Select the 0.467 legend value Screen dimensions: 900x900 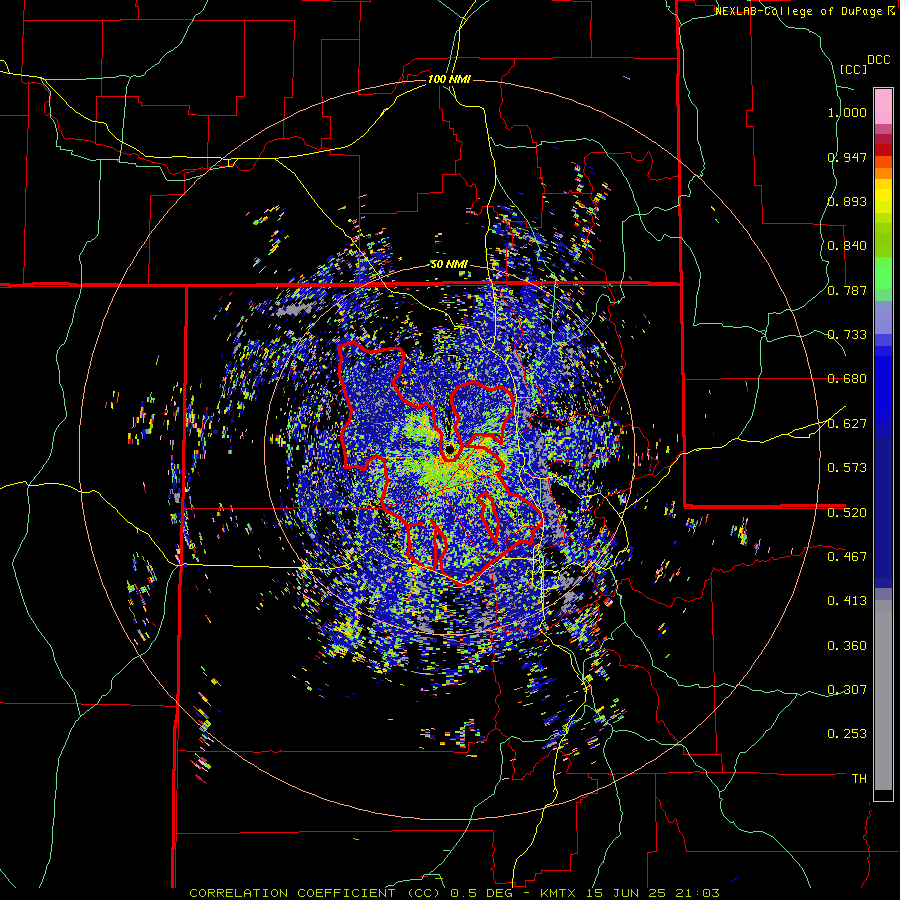coord(847,556)
